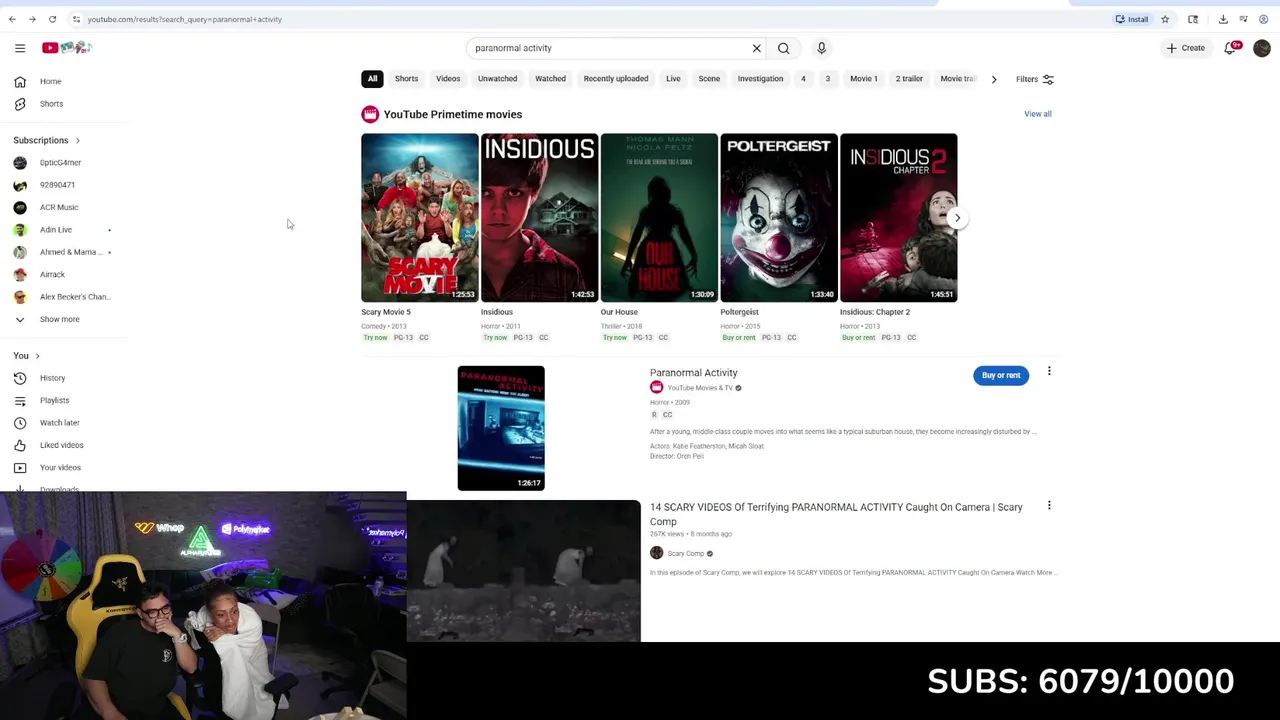Install the YouTube app
The height and width of the screenshot is (720, 1280).
click(1132, 19)
